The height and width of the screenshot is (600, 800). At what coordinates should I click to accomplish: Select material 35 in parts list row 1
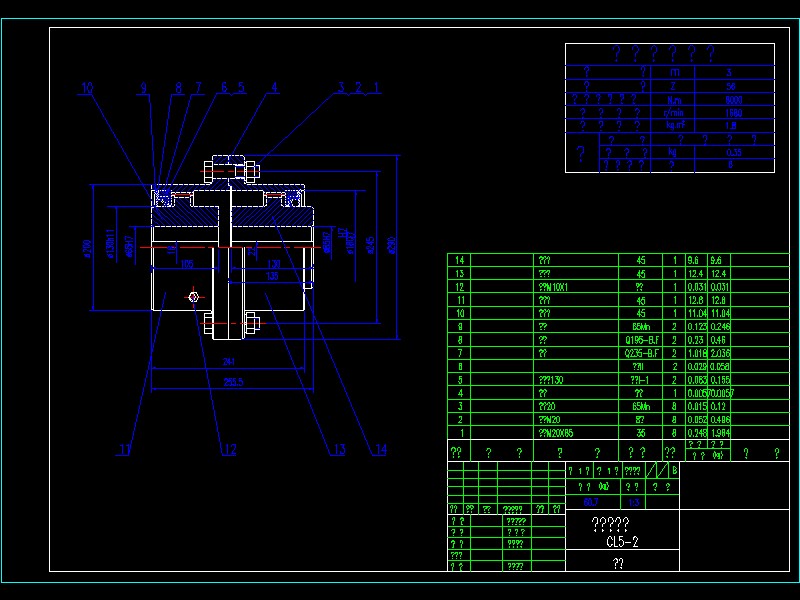[x=641, y=433]
